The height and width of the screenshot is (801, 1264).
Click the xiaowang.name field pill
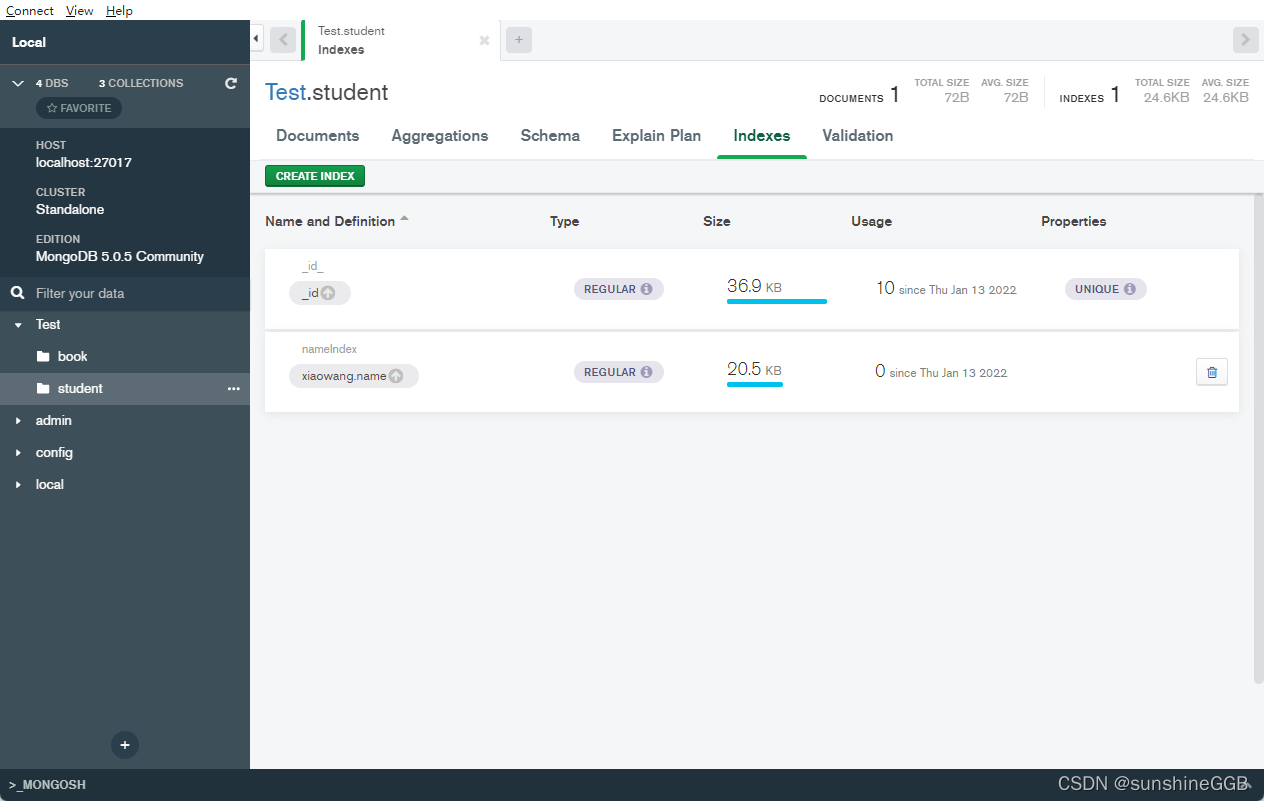[x=354, y=376]
